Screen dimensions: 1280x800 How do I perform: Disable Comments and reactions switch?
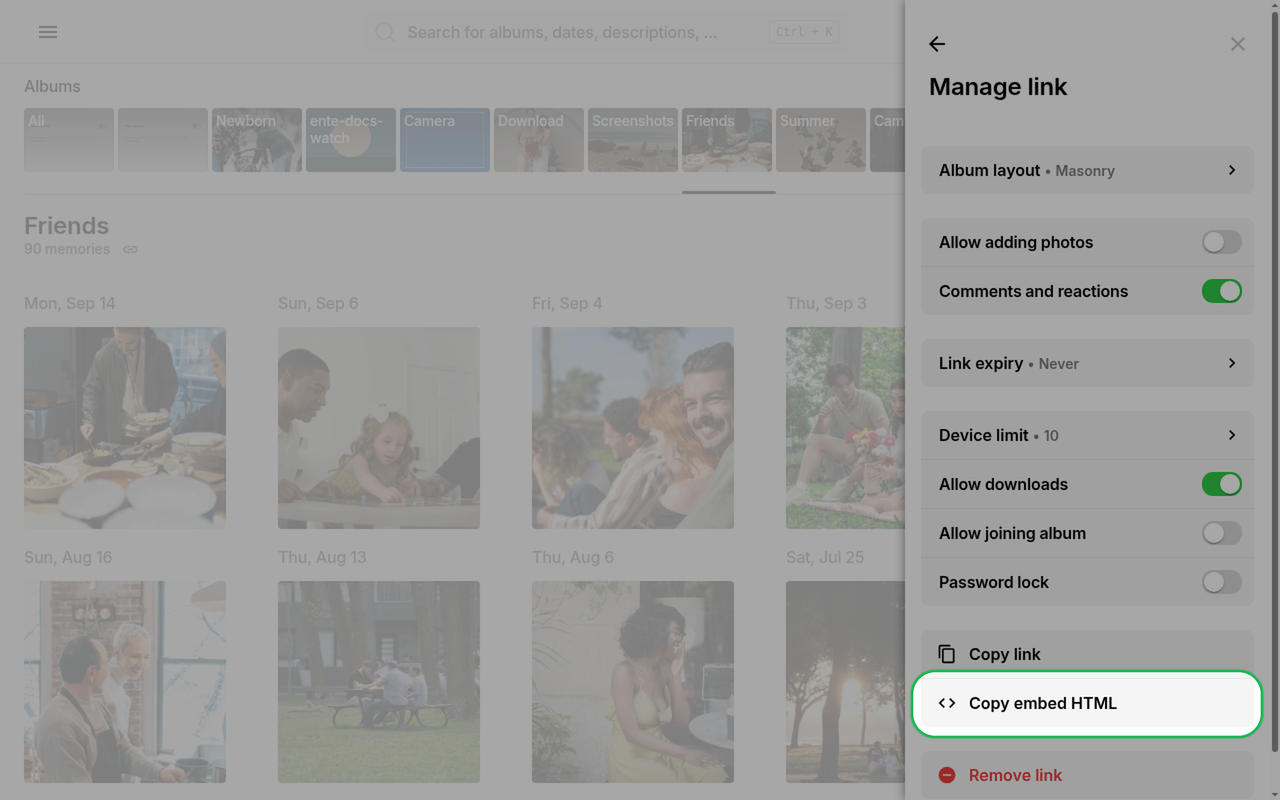1222,291
